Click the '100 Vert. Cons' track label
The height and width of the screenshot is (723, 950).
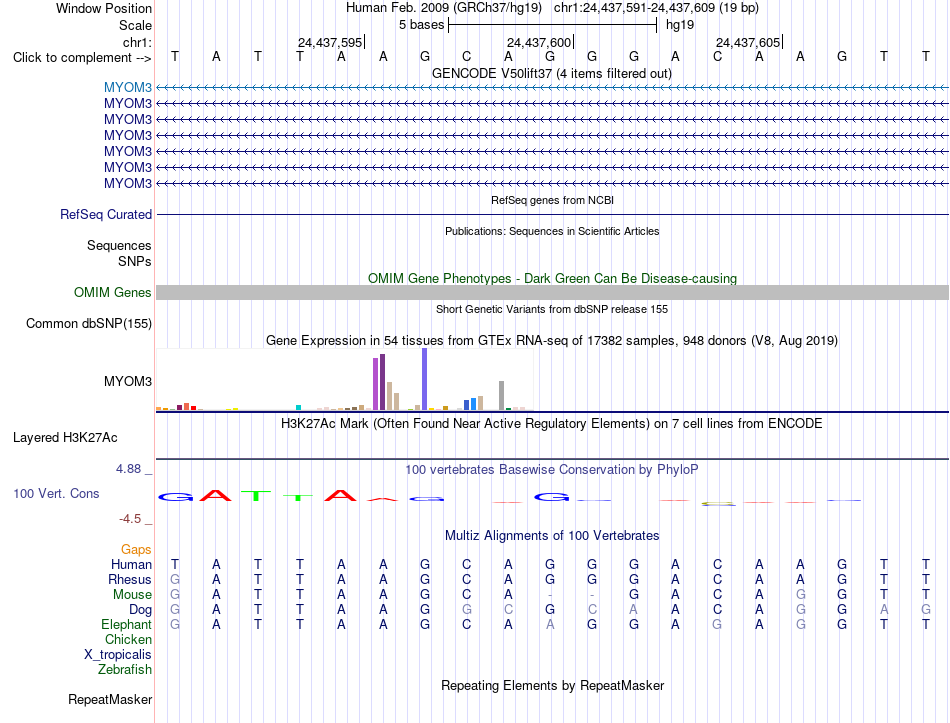(x=56, y=494)
